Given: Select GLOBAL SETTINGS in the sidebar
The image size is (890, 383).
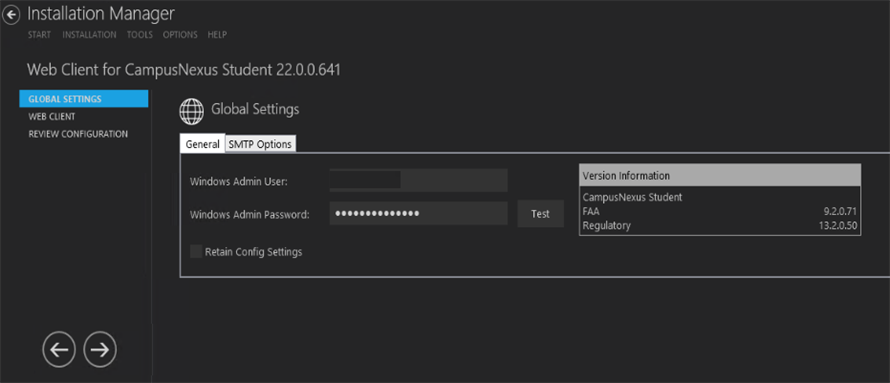Looking at the screenshot, I should point(84,99).
